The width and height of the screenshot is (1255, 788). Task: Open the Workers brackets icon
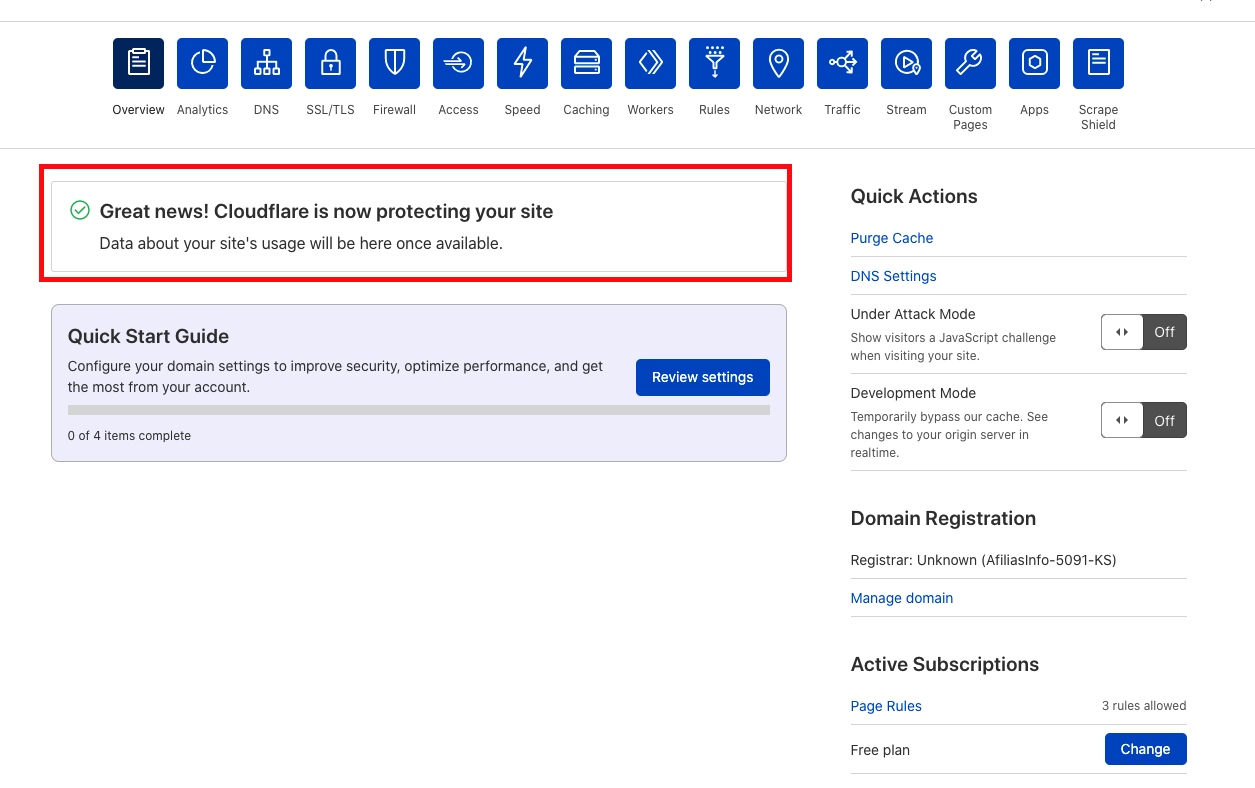click(x=650, y=63)
